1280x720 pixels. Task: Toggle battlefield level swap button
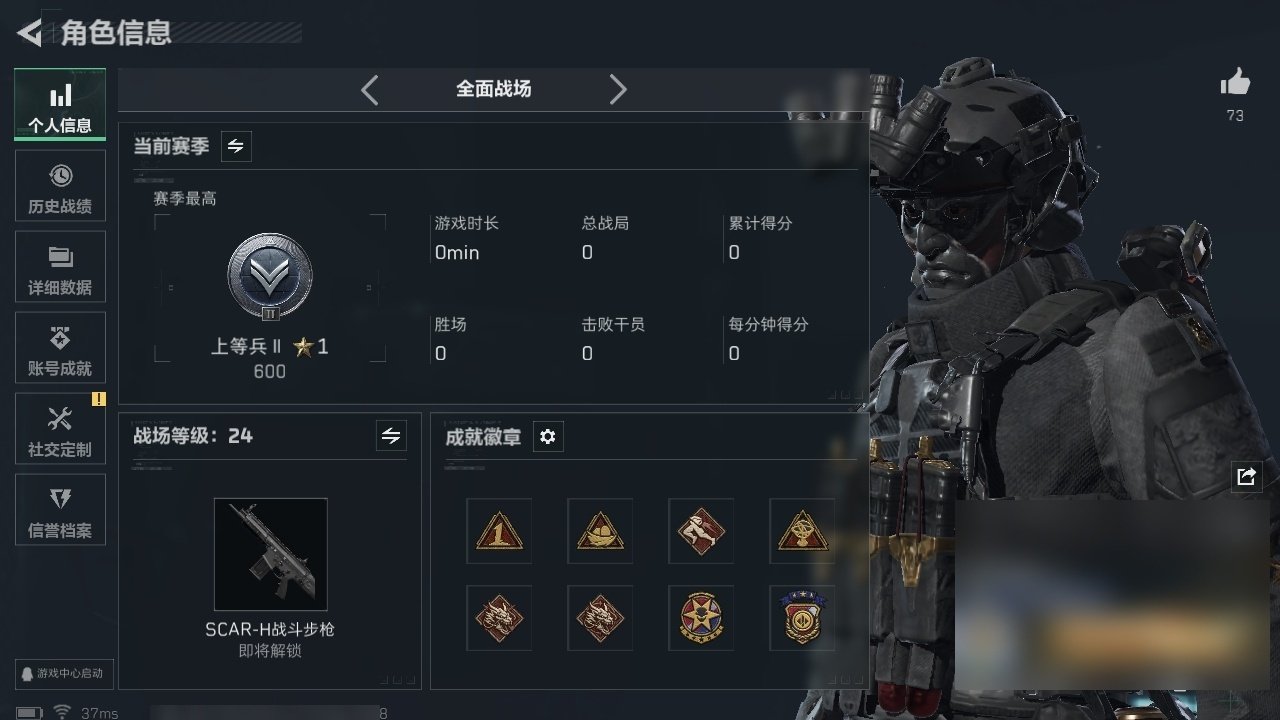point(391,436)
